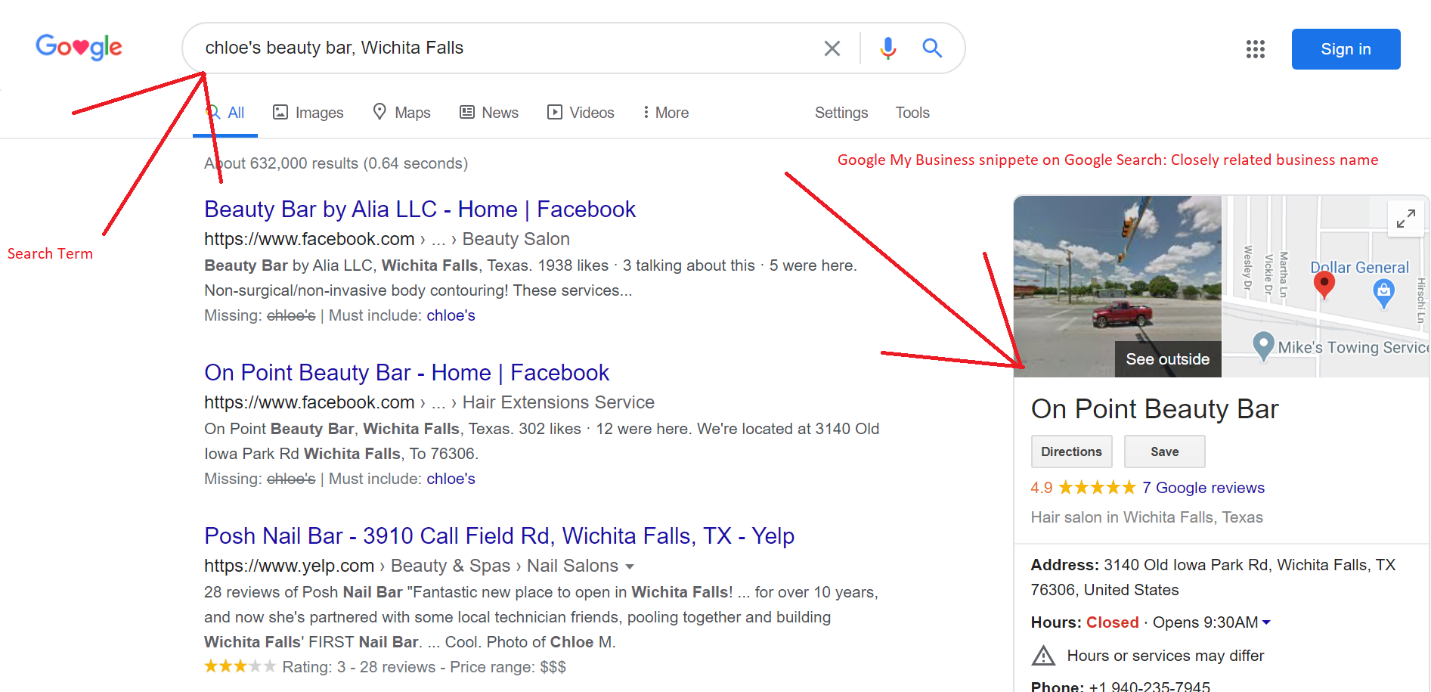Click the Sign in button
The width and height of the screenshot is (1431, 692).
1346,49
